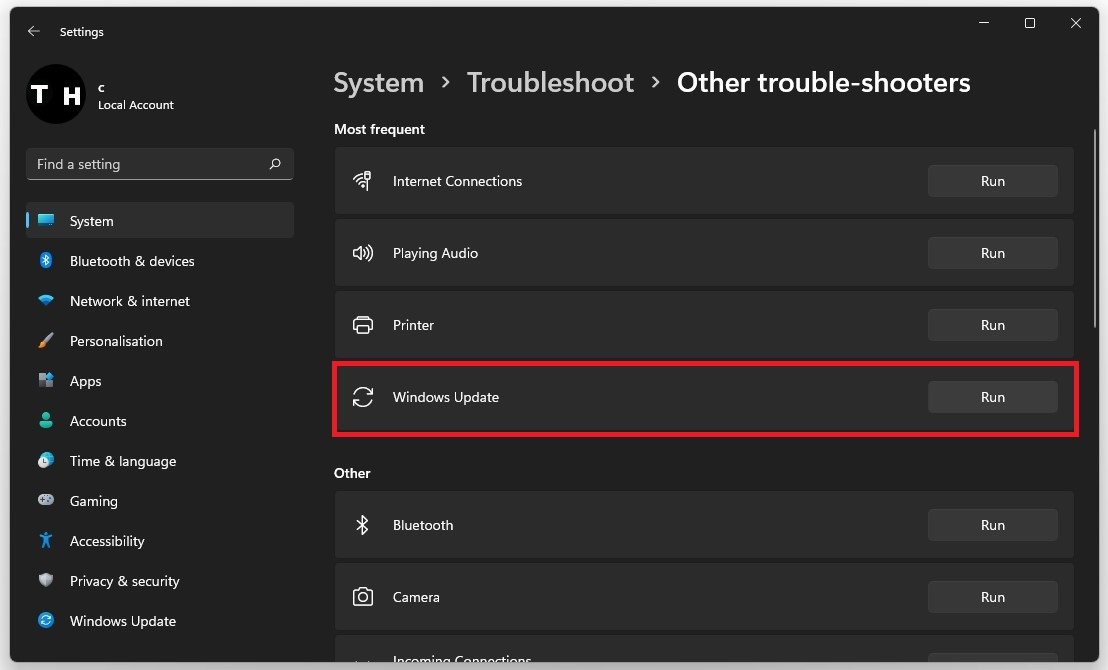Open Apps settings page
The height and width of the screenshot is (670, 1108).
click(x=160, y=381)
